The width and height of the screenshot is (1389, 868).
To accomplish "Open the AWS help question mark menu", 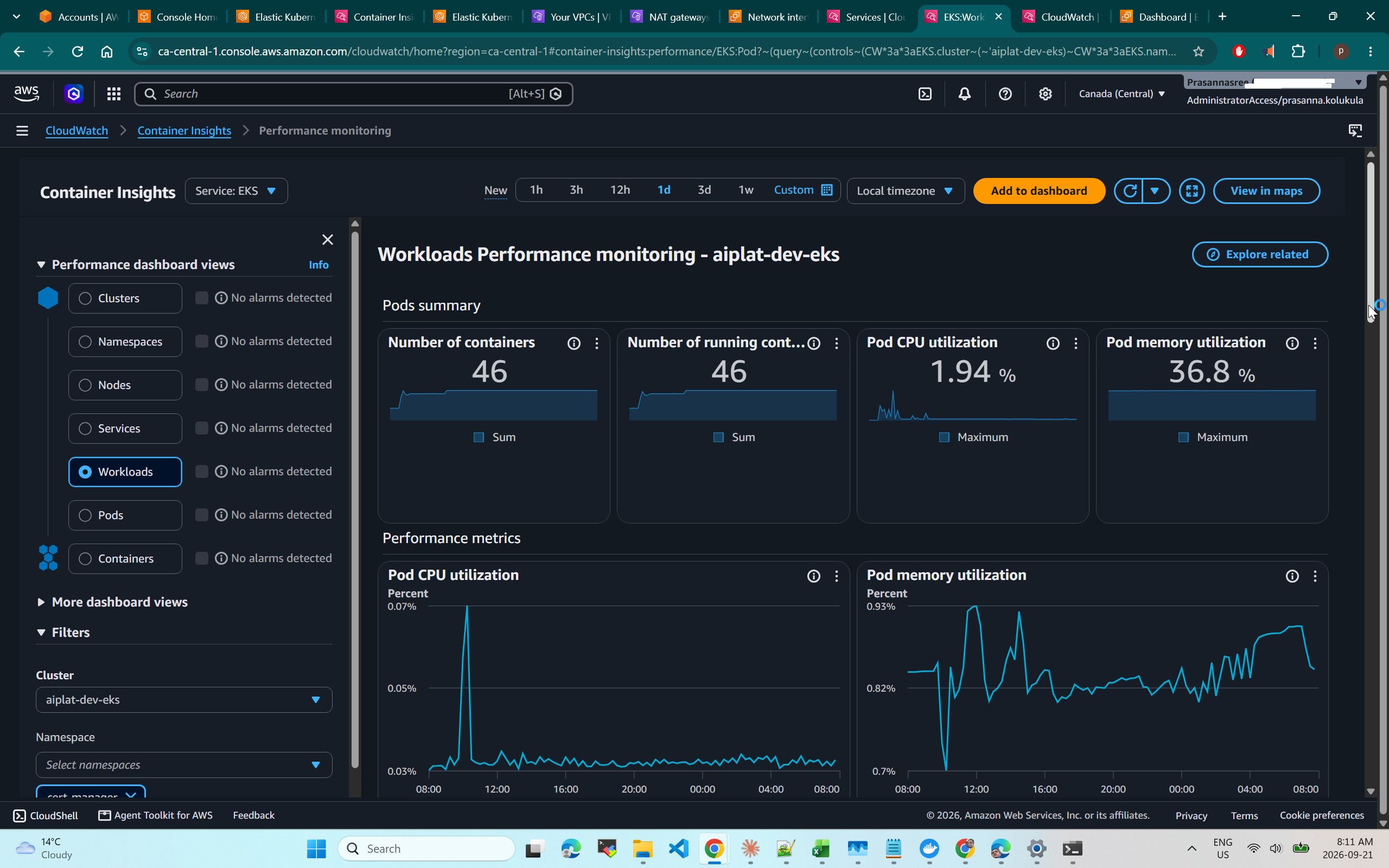I will point(1005,93).
